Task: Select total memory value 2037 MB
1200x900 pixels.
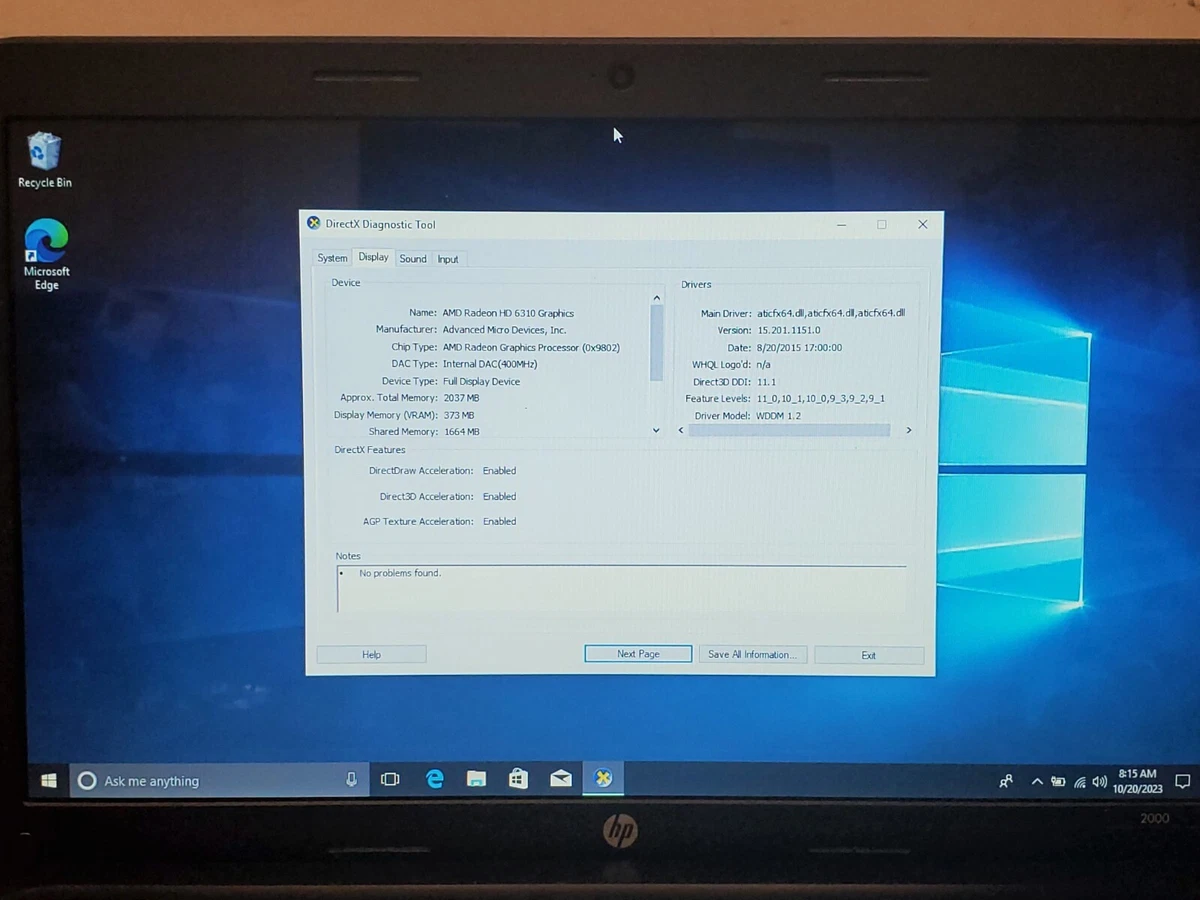Action: [461, 398]
